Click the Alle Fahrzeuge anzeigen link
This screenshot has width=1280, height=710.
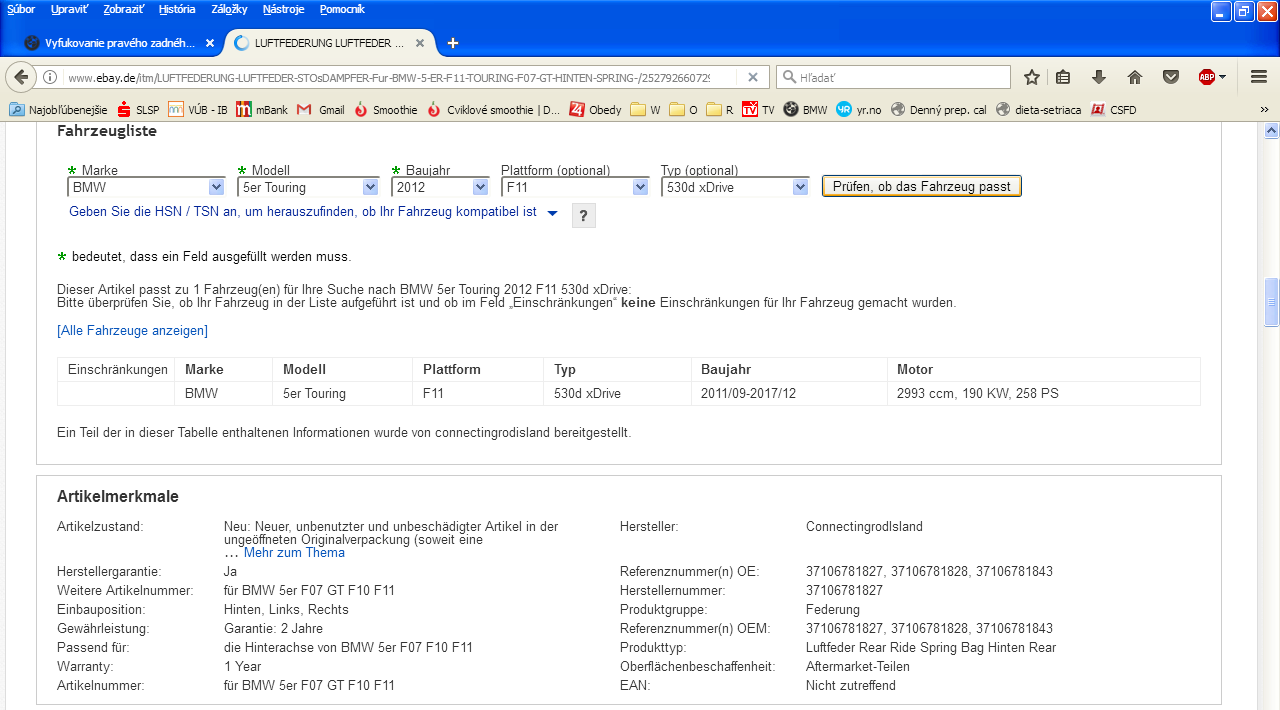(132, 331)
